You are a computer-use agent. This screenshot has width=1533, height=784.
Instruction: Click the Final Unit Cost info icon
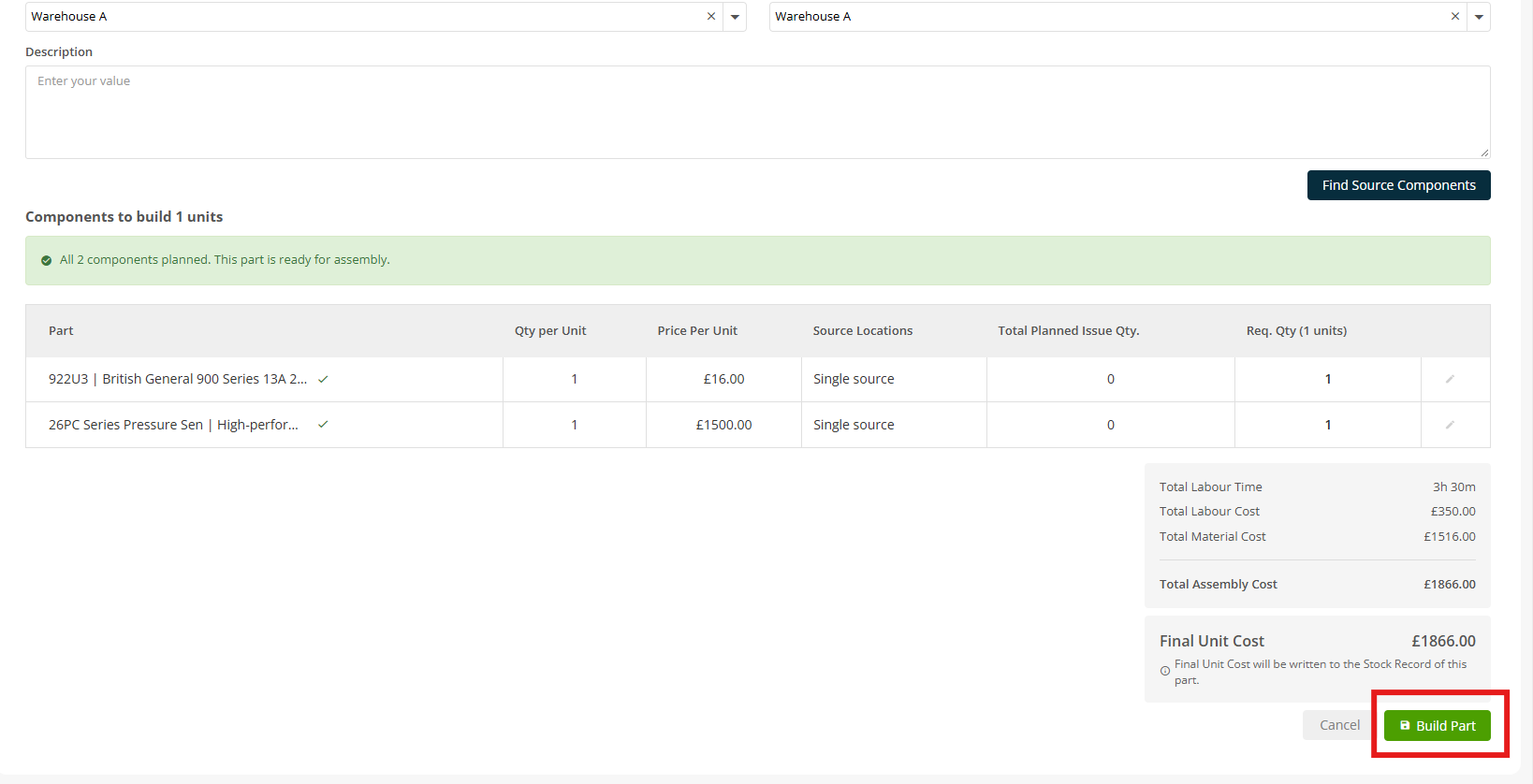click(x=1165, y=671)
